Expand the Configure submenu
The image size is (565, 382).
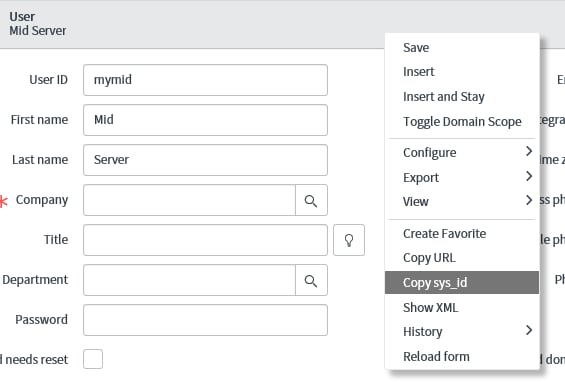point(462,152)
